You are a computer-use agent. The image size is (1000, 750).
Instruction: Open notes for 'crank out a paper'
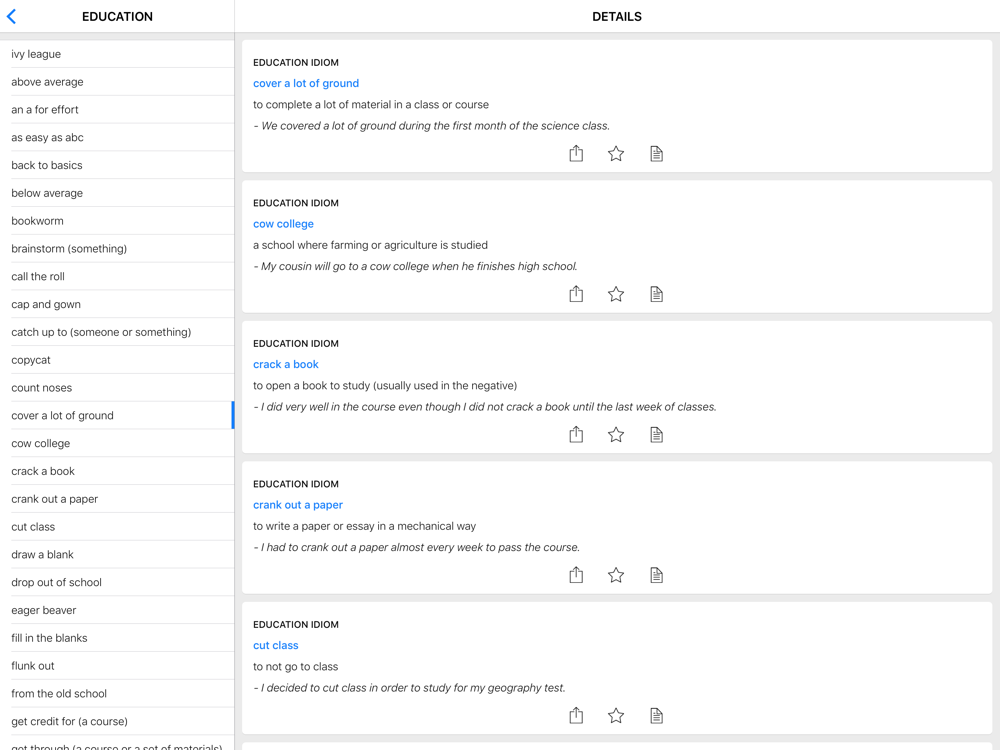[x=656, y=575]
